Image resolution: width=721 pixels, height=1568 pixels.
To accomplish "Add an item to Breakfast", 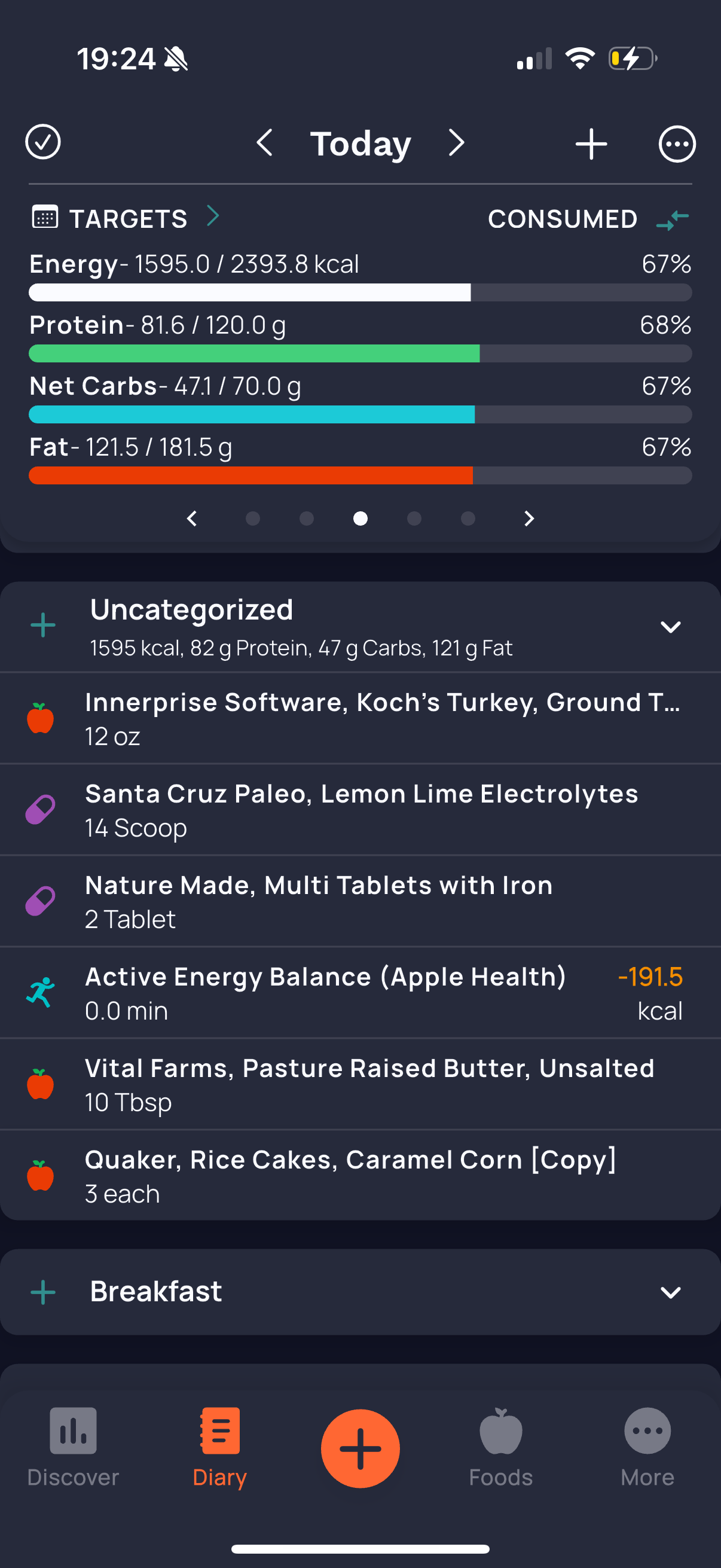I will point(43,1292).
